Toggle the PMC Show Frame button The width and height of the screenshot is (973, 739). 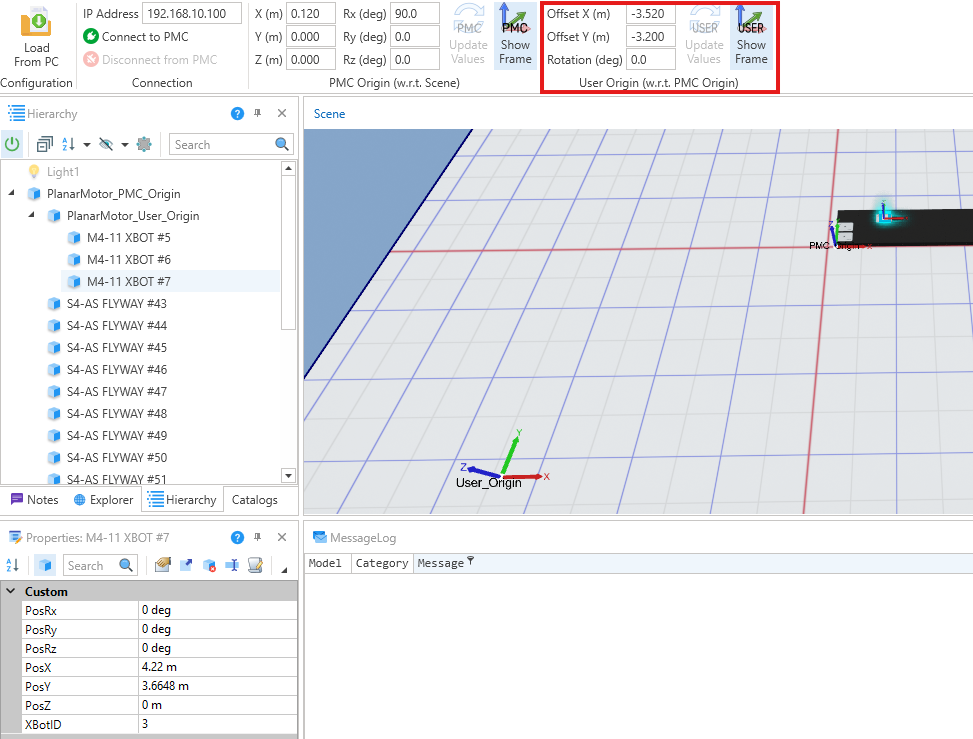tap(515, 36)
